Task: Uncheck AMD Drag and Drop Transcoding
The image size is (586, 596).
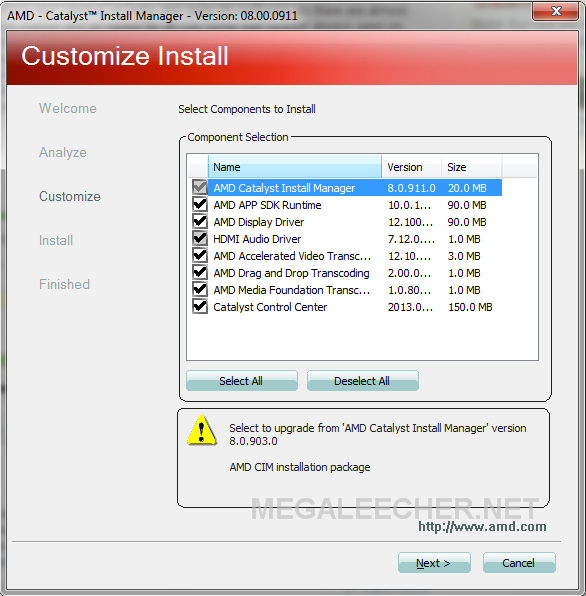Action: pos(200,273)
